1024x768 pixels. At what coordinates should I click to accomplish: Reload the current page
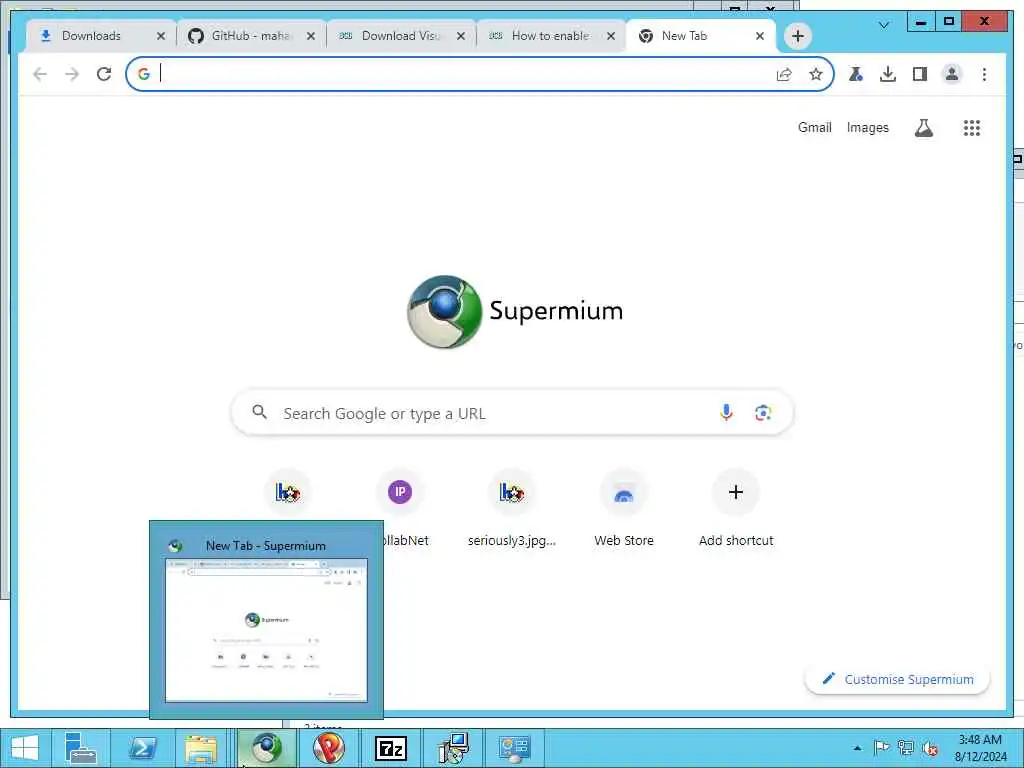pyautogui.click(x=104, y=74)
